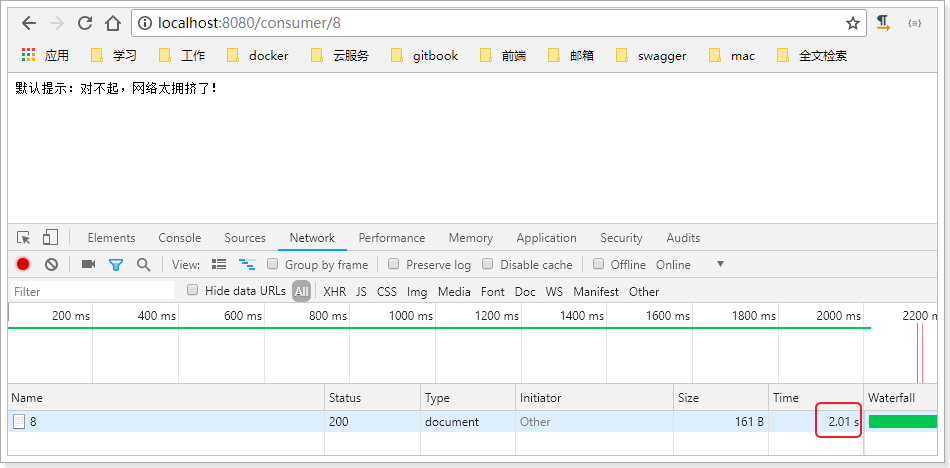The width and height of the screenshot is (950, 468).
Task: Sort requests by Status column header
Action: [x=345, y=398]
